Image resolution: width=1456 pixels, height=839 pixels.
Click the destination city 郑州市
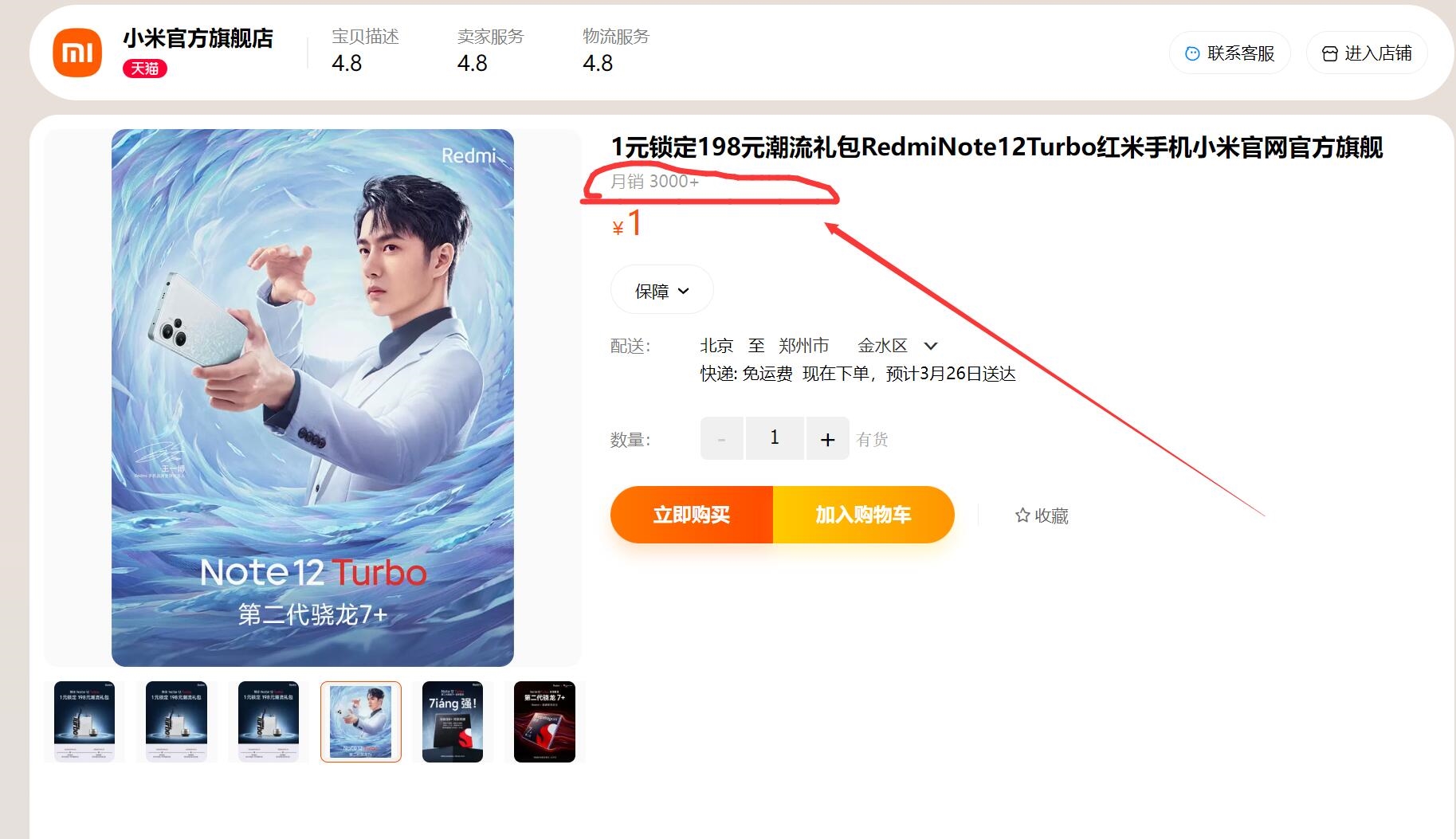[x=803, y=346]
